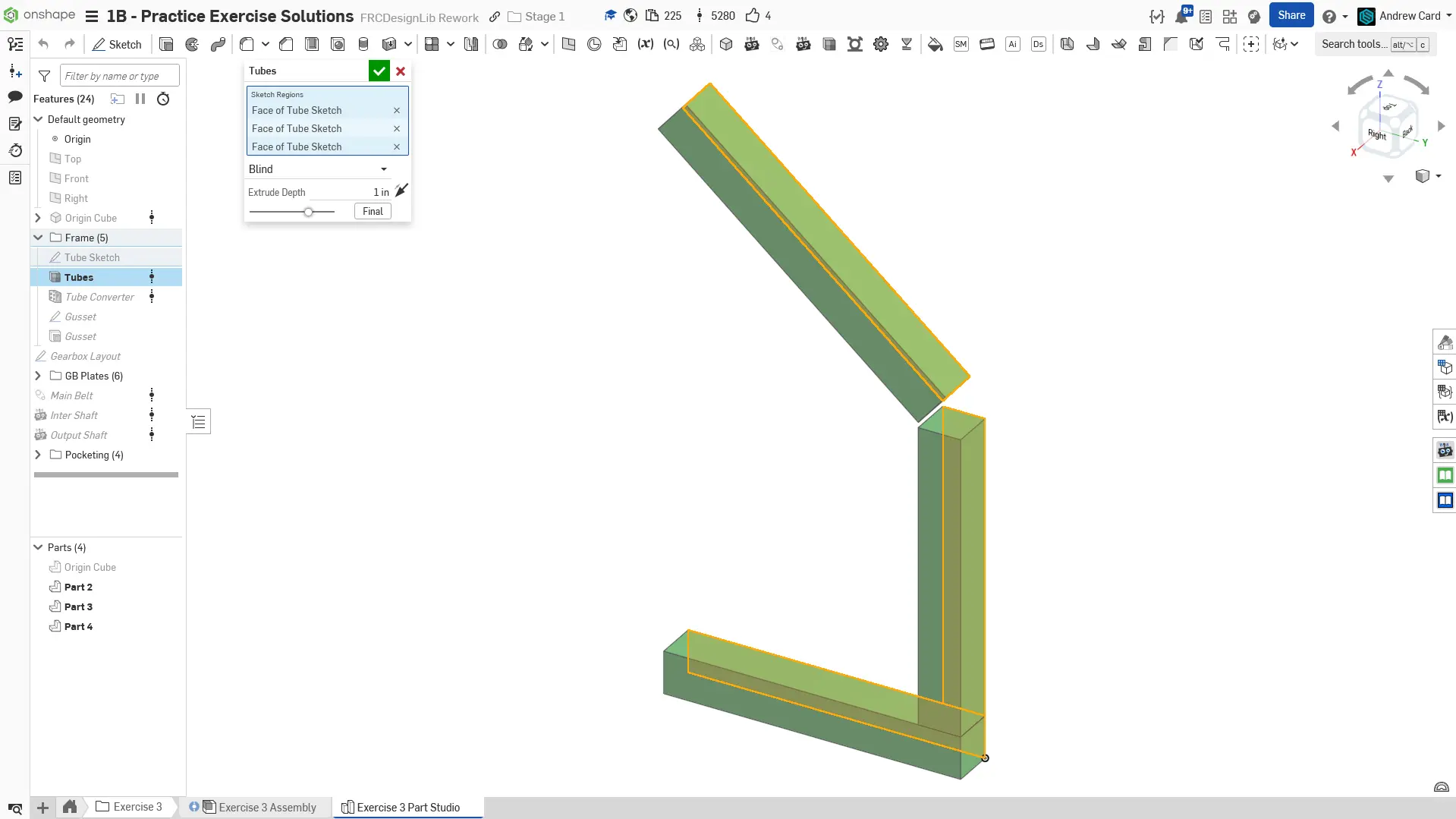This screenshot has width=1456, height=819.
Task: Select the Extrude tool in toolbar
Action: coord(166,44)
